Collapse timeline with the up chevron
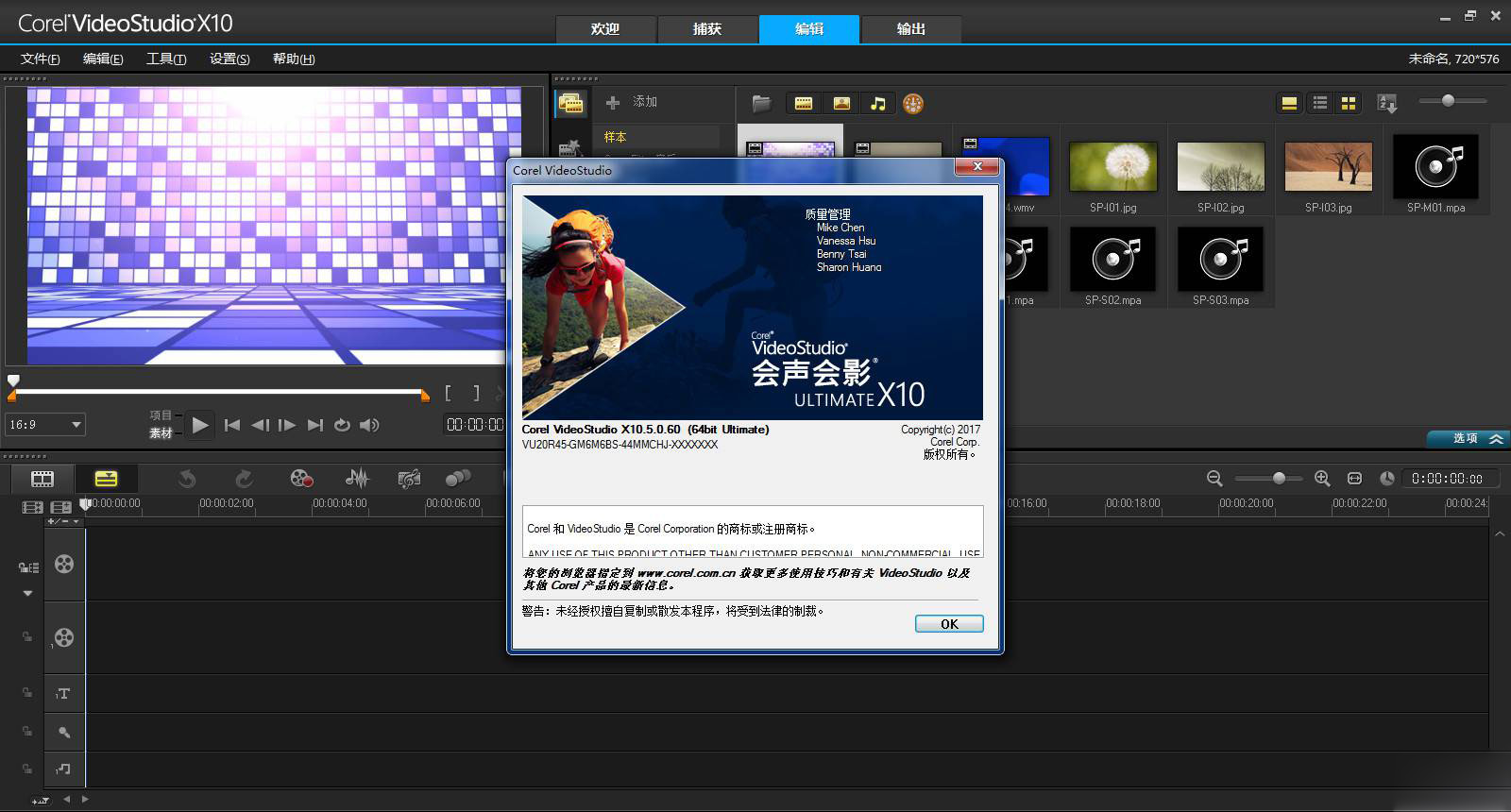 (1499, 534)
